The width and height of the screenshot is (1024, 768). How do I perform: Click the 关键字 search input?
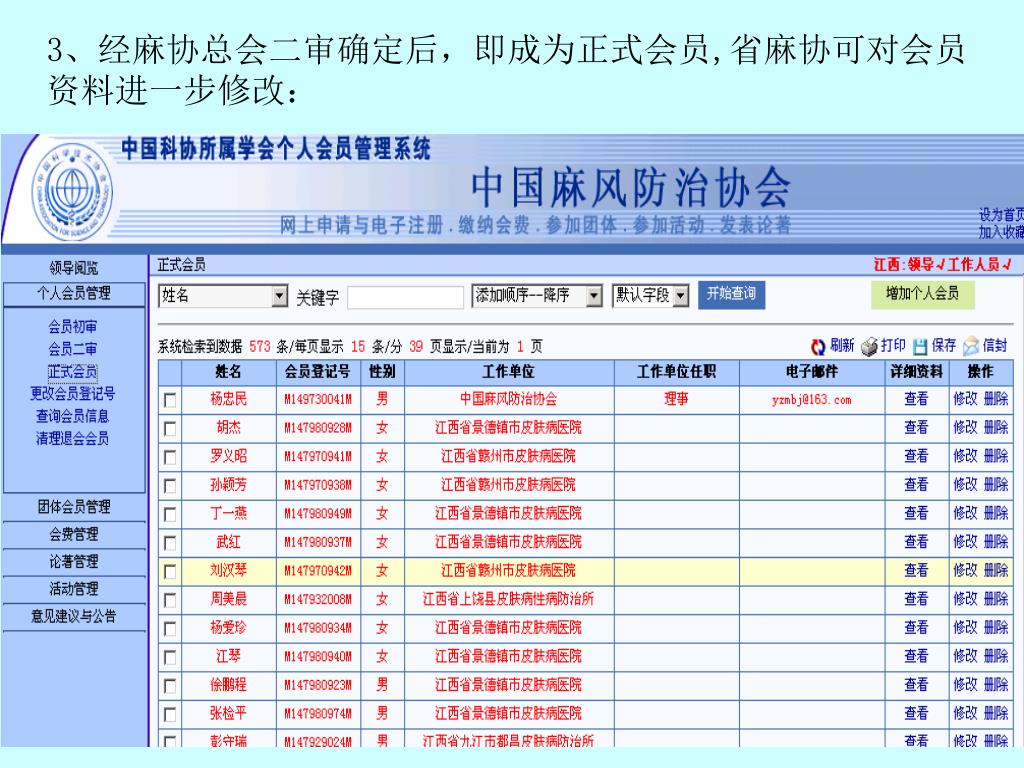click(406, 297)
